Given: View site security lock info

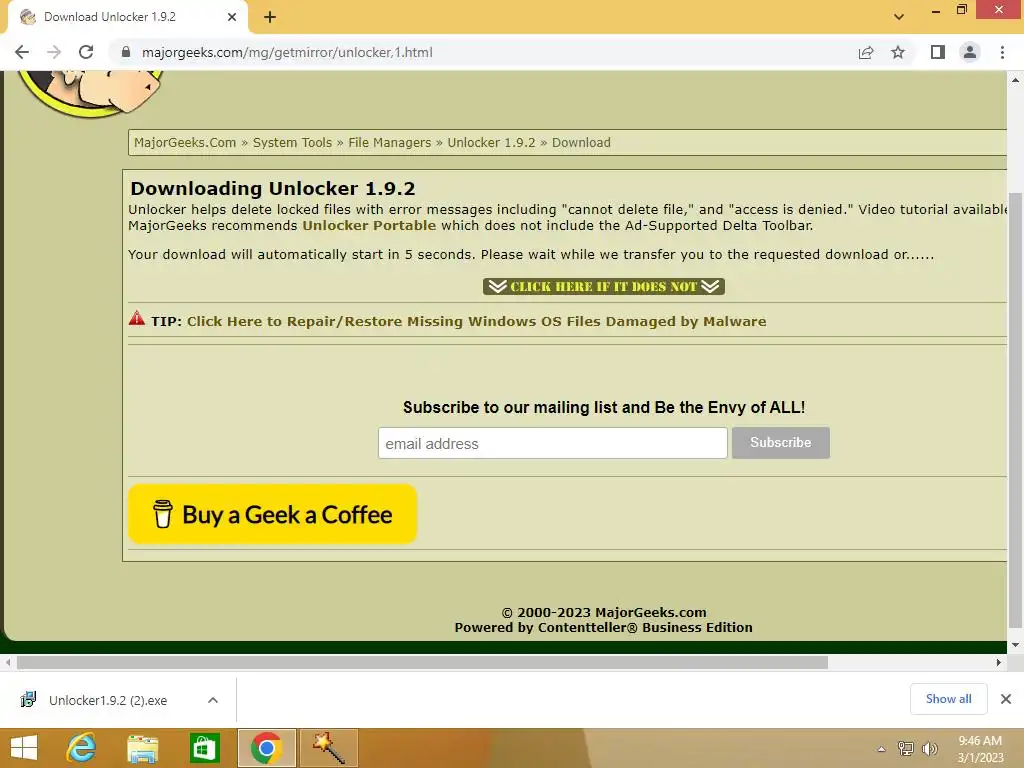Looking at the screenshot, I should coord(126,52).
